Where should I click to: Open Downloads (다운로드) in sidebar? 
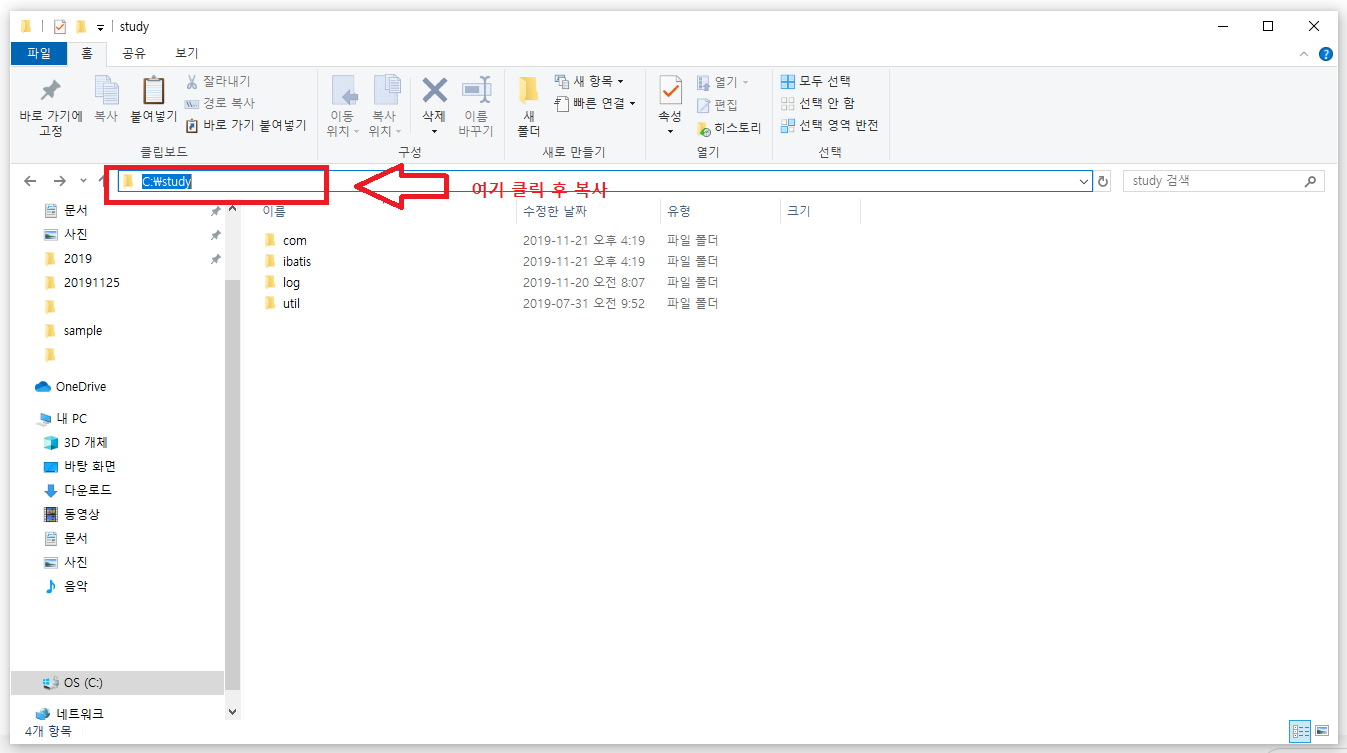(87, 490)
